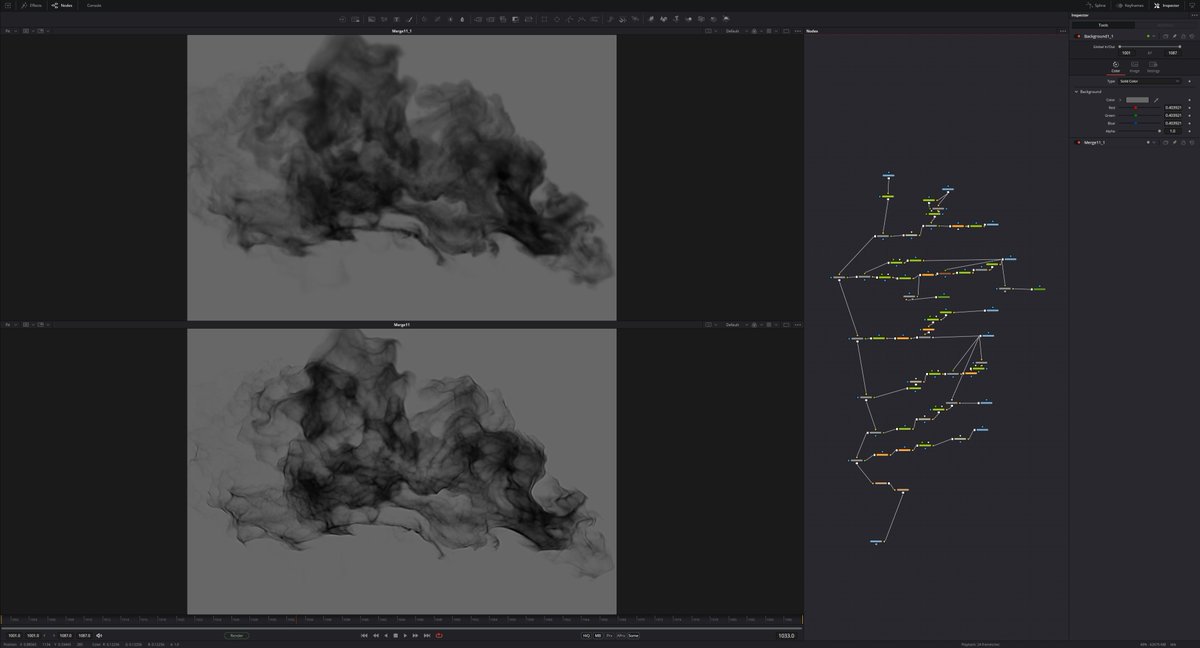Toggle the Inspector panel button
This screenshot has width=1200, height=648.
pyautogui.click(x=1167, y=5)
